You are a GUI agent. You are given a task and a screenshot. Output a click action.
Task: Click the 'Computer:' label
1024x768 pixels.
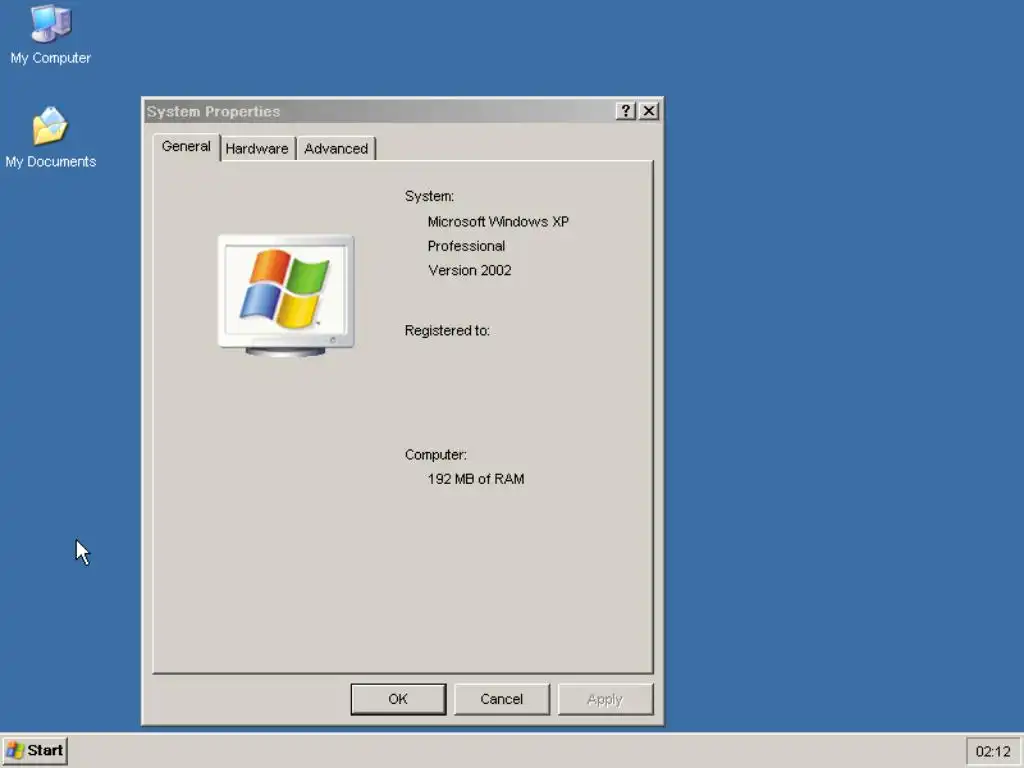pos(436,455)
